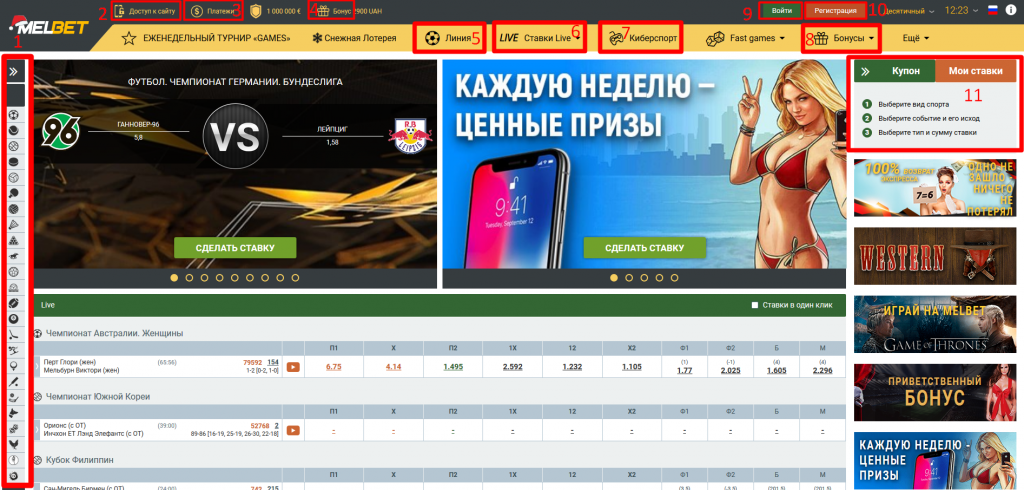Click the 1.105 odds under X2
The width and height of the screenshot is (1024, 490).
pos(632,367)
